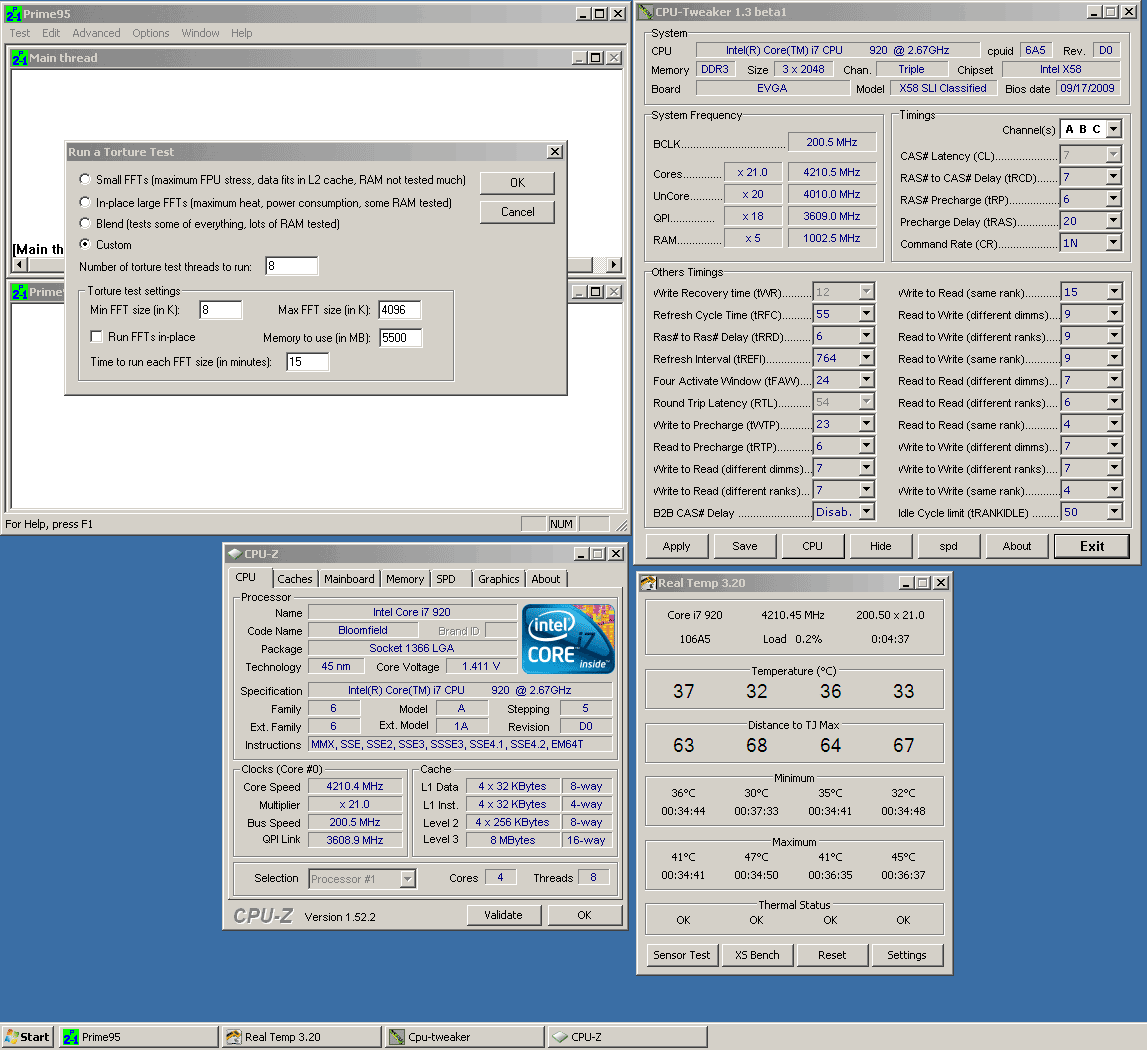Image resolution: width=1147 pixels, height=1050 pixels.
Task: Click the CPU-Tweaker title bar icon
Action: 646,12
